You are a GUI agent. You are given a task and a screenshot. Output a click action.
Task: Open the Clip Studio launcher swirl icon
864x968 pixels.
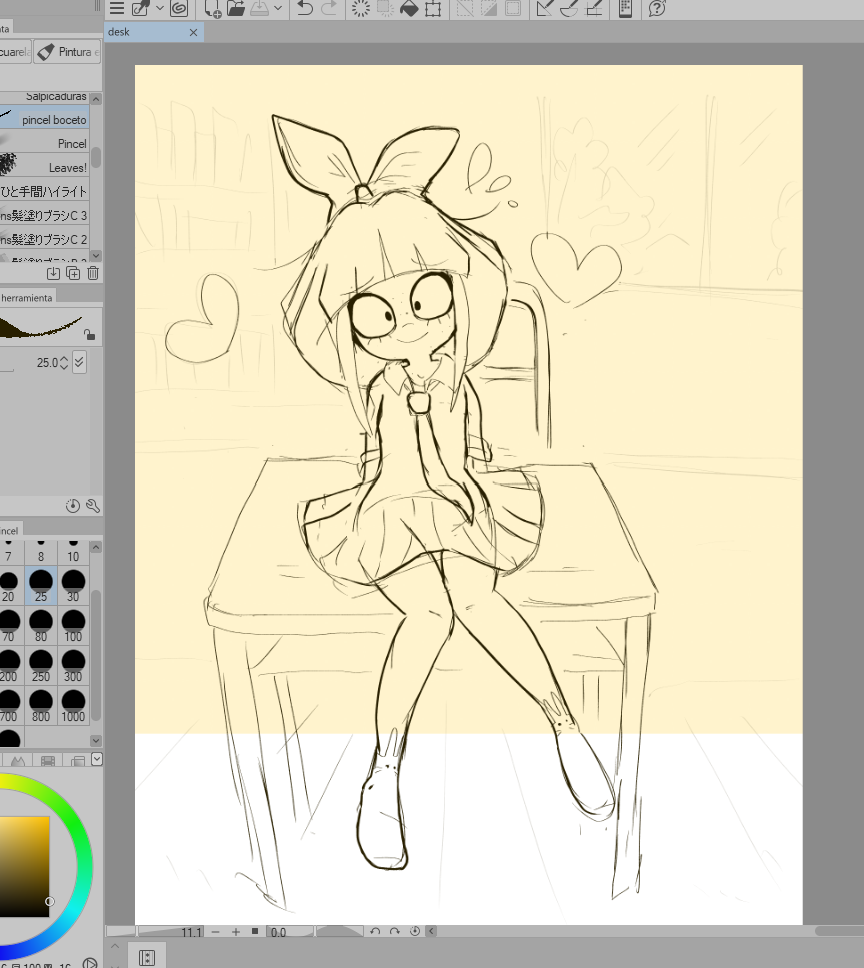click(179, 9)
